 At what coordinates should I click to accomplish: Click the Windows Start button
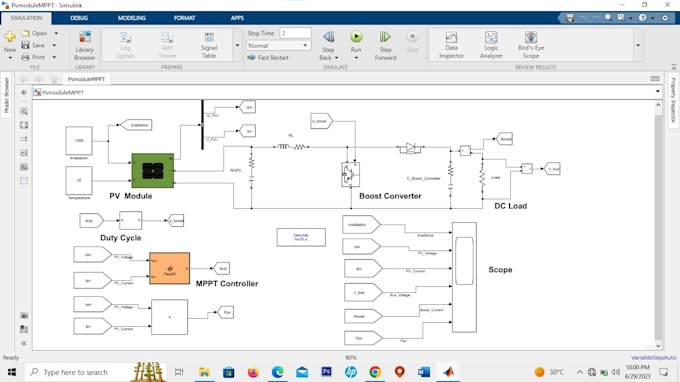tap(12, 372)
